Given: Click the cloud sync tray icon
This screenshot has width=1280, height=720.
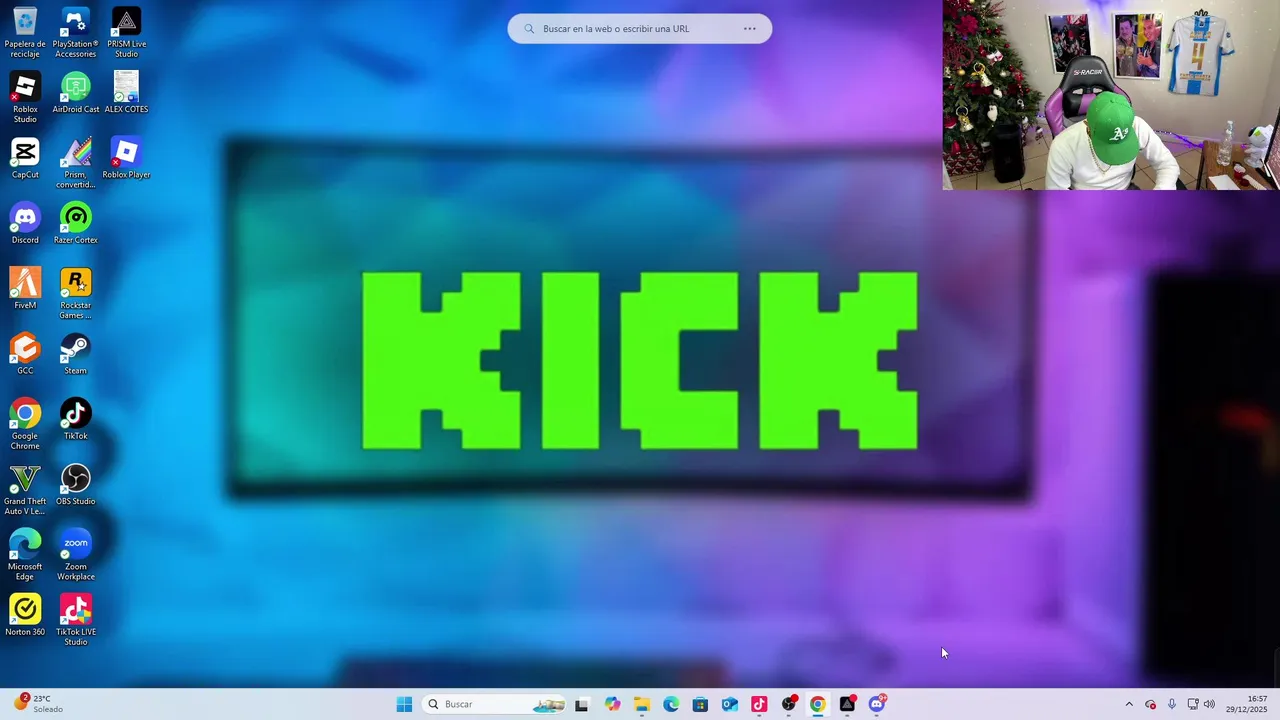Looking at the screenshot, I should click(x=1151, y=704).
